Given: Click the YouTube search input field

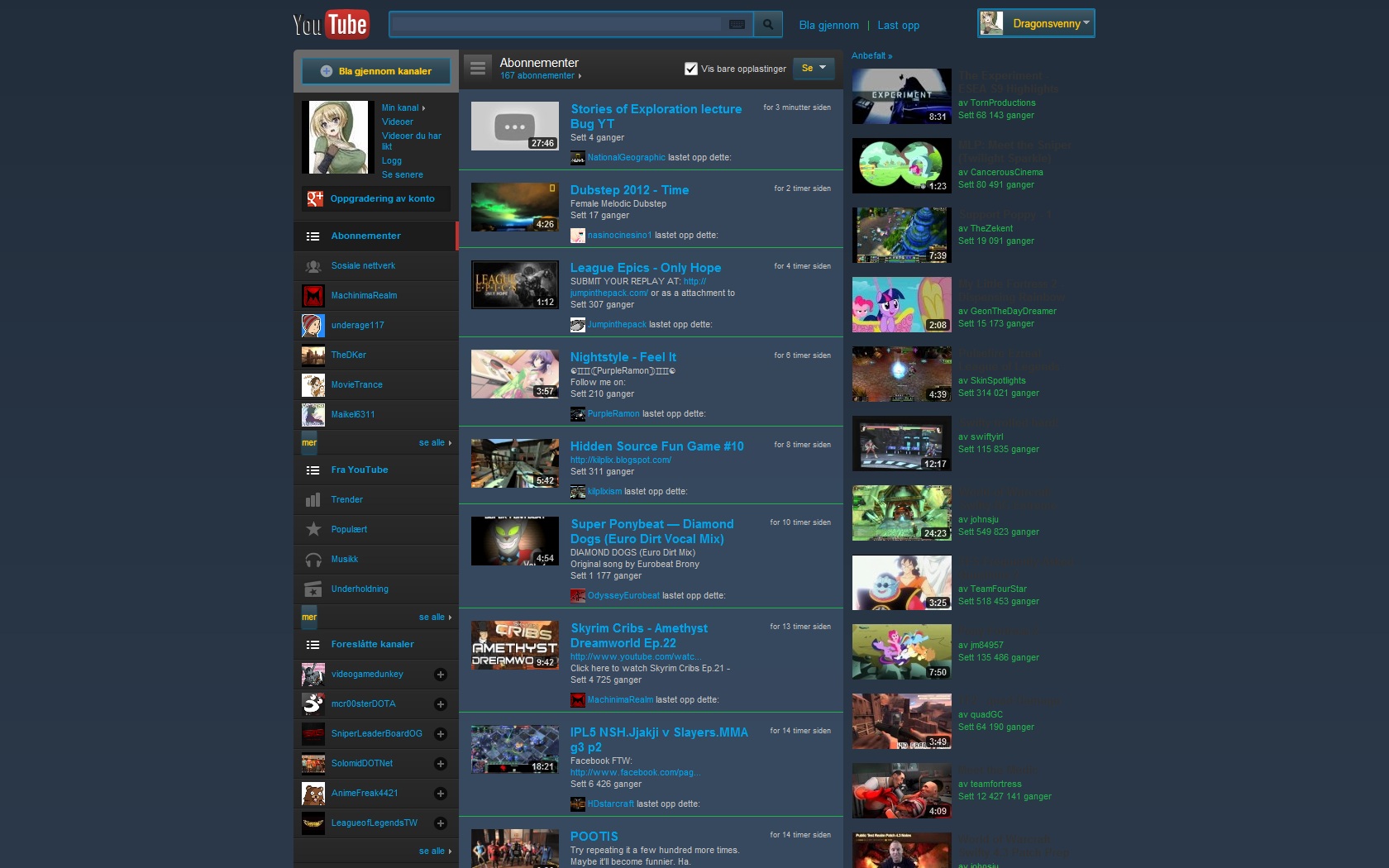Looking at the screenshot, I should [556, 25].
